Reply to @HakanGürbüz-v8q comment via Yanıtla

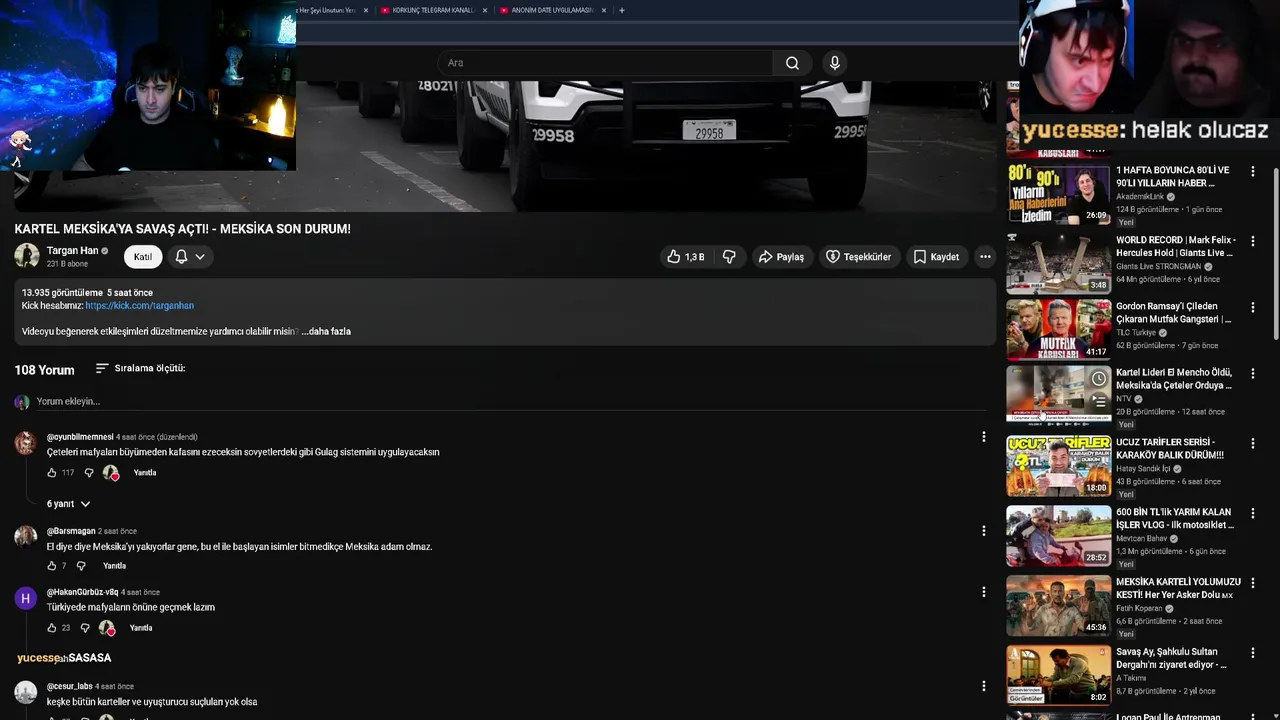point(141,628)
